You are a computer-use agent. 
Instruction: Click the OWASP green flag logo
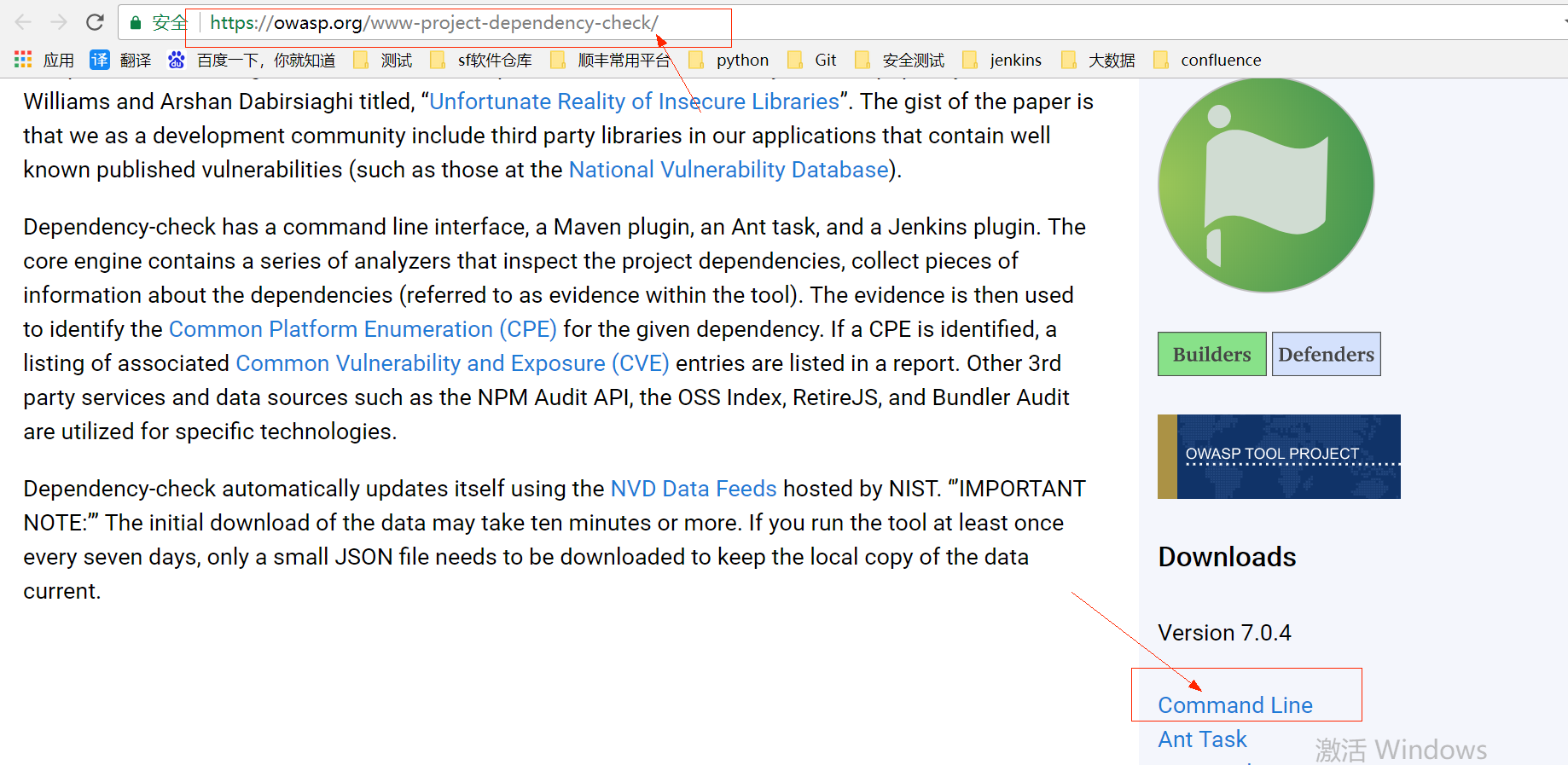click(x=1265, y=185)
